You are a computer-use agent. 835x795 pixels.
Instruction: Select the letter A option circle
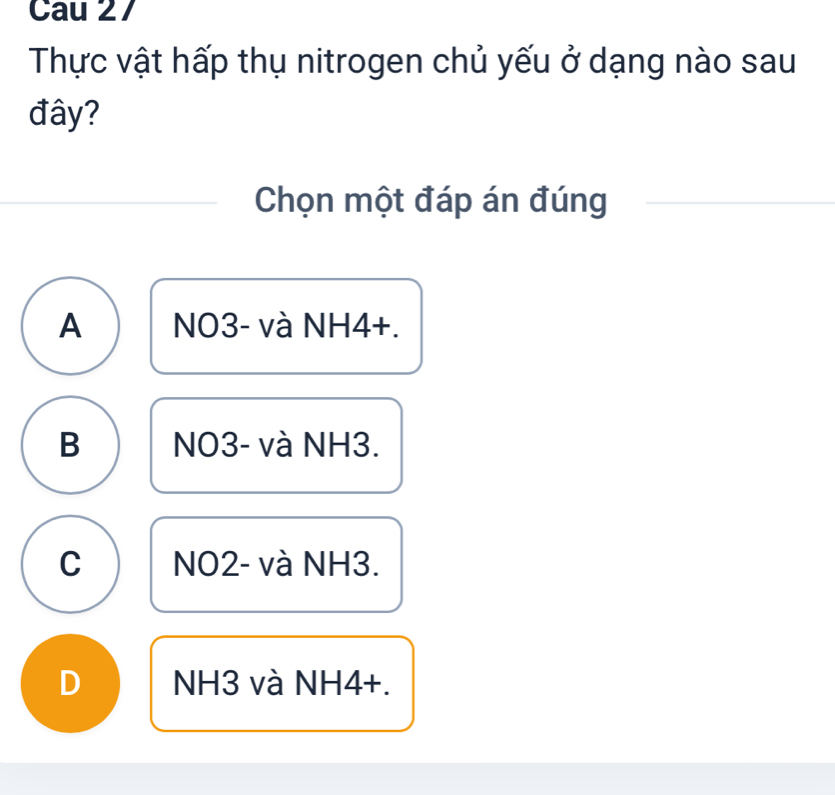(70, 326)
